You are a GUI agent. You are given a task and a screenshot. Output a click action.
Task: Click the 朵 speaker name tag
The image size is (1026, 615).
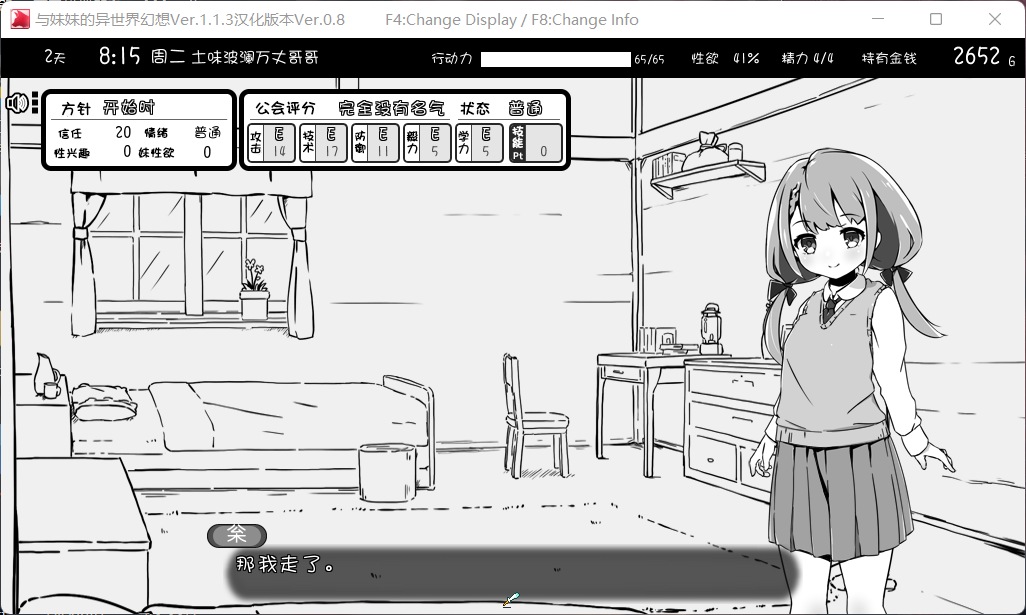coord(237,535)
